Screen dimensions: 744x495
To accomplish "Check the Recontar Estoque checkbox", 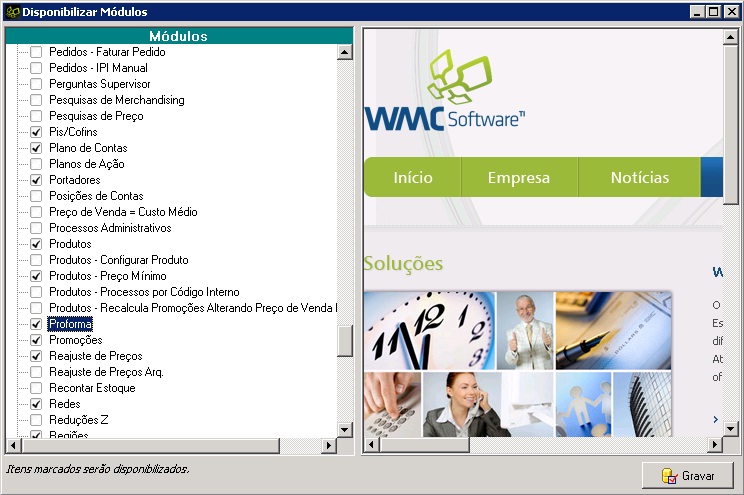I will pyautogui.click(x=36, y=388).
